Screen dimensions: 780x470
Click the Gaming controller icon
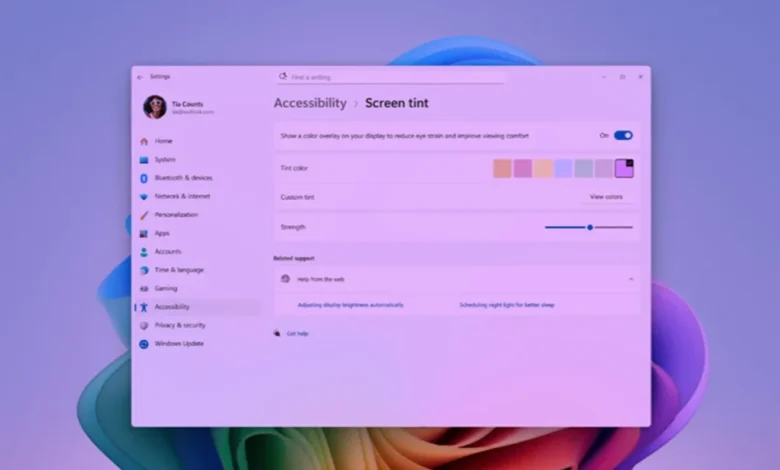(x=144, y=288)
